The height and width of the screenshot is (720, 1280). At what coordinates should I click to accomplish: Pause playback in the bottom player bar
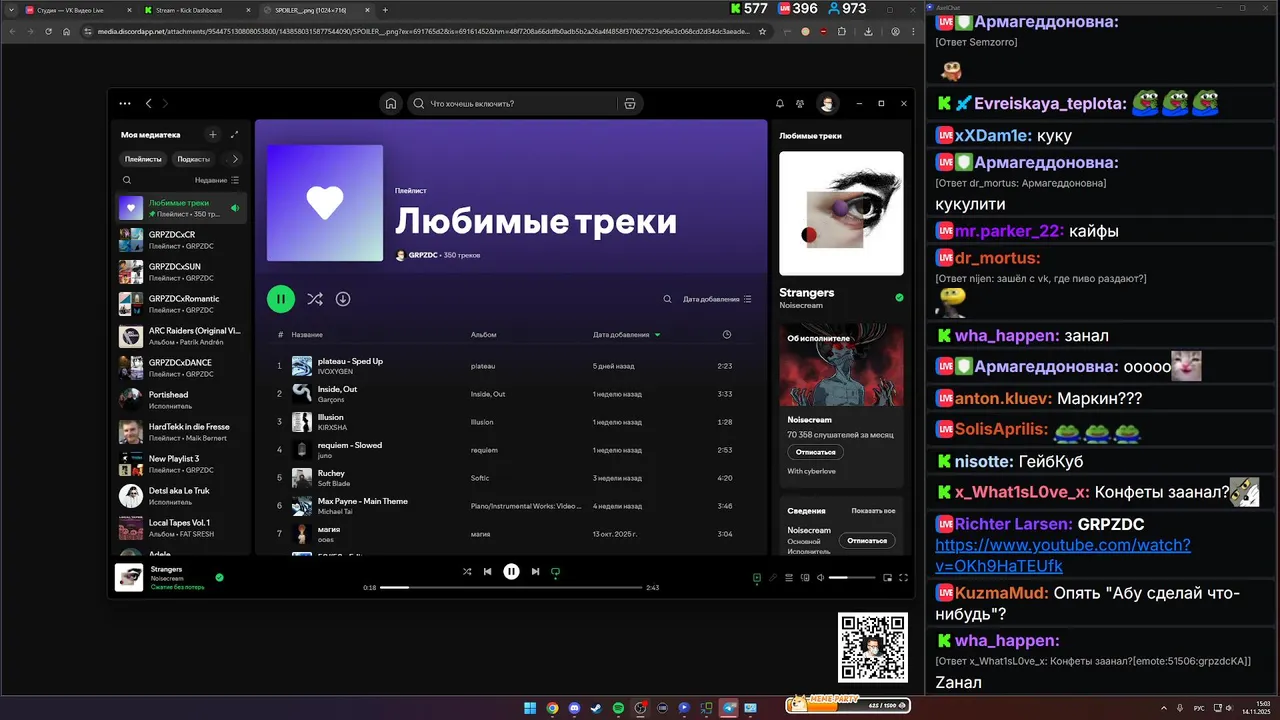[x=511, y=571]
